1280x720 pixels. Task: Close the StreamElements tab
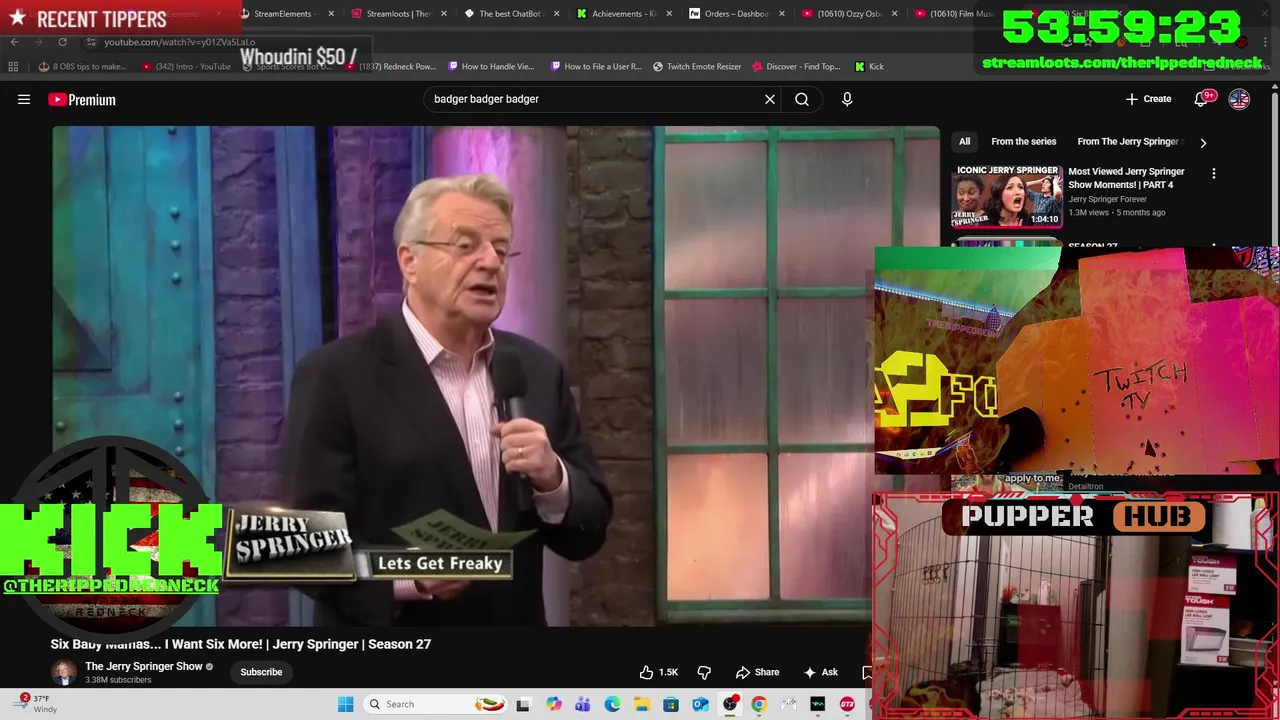[x=331, y=14]
